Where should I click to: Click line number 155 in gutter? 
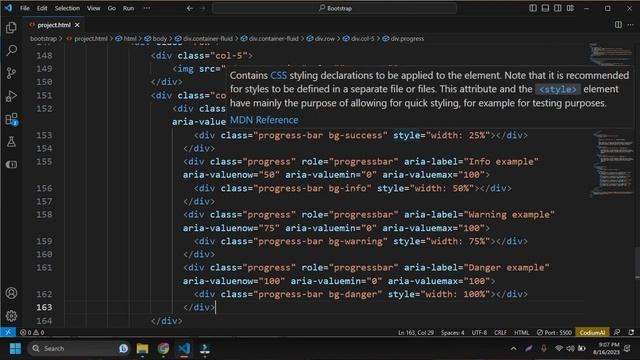point(44,162)
